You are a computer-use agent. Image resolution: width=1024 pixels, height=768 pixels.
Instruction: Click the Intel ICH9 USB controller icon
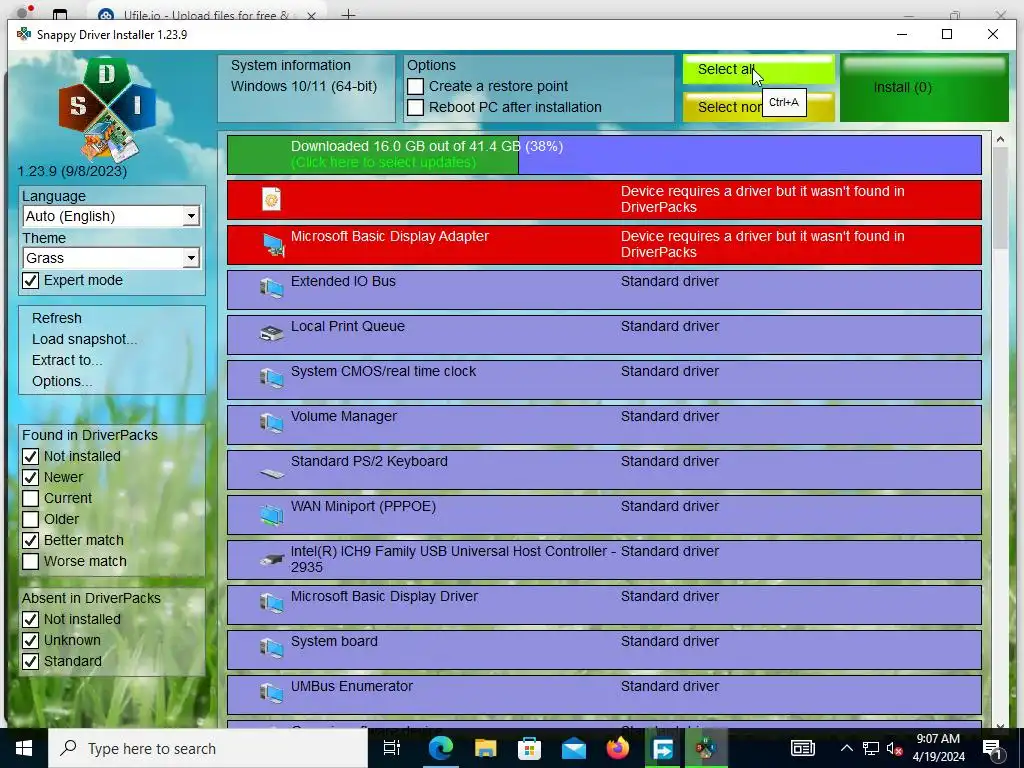click(271, 559)
